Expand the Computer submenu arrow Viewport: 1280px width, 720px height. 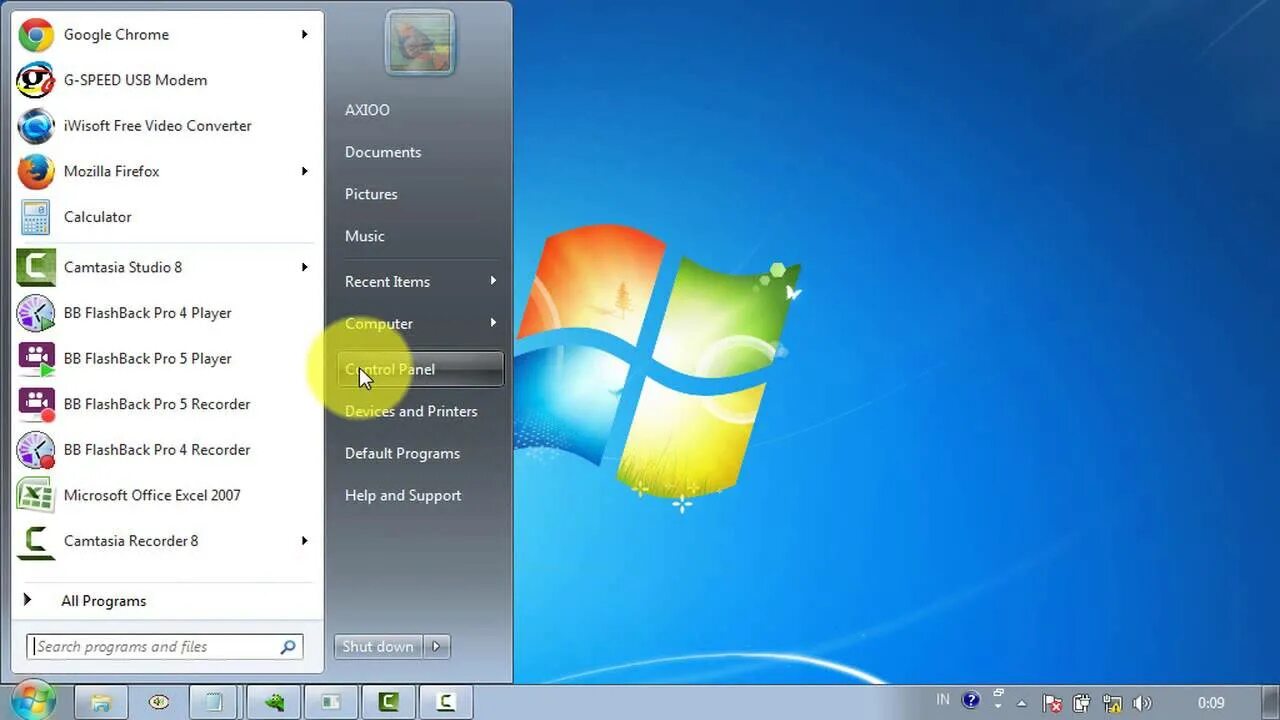[x=493, y=323]
